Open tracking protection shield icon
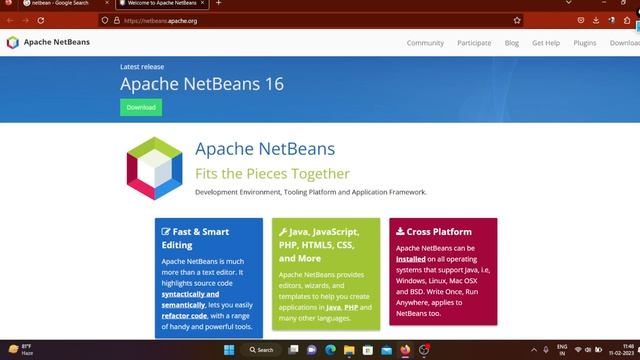The height and width of the screenshot is (360, 640). point(105,20)
